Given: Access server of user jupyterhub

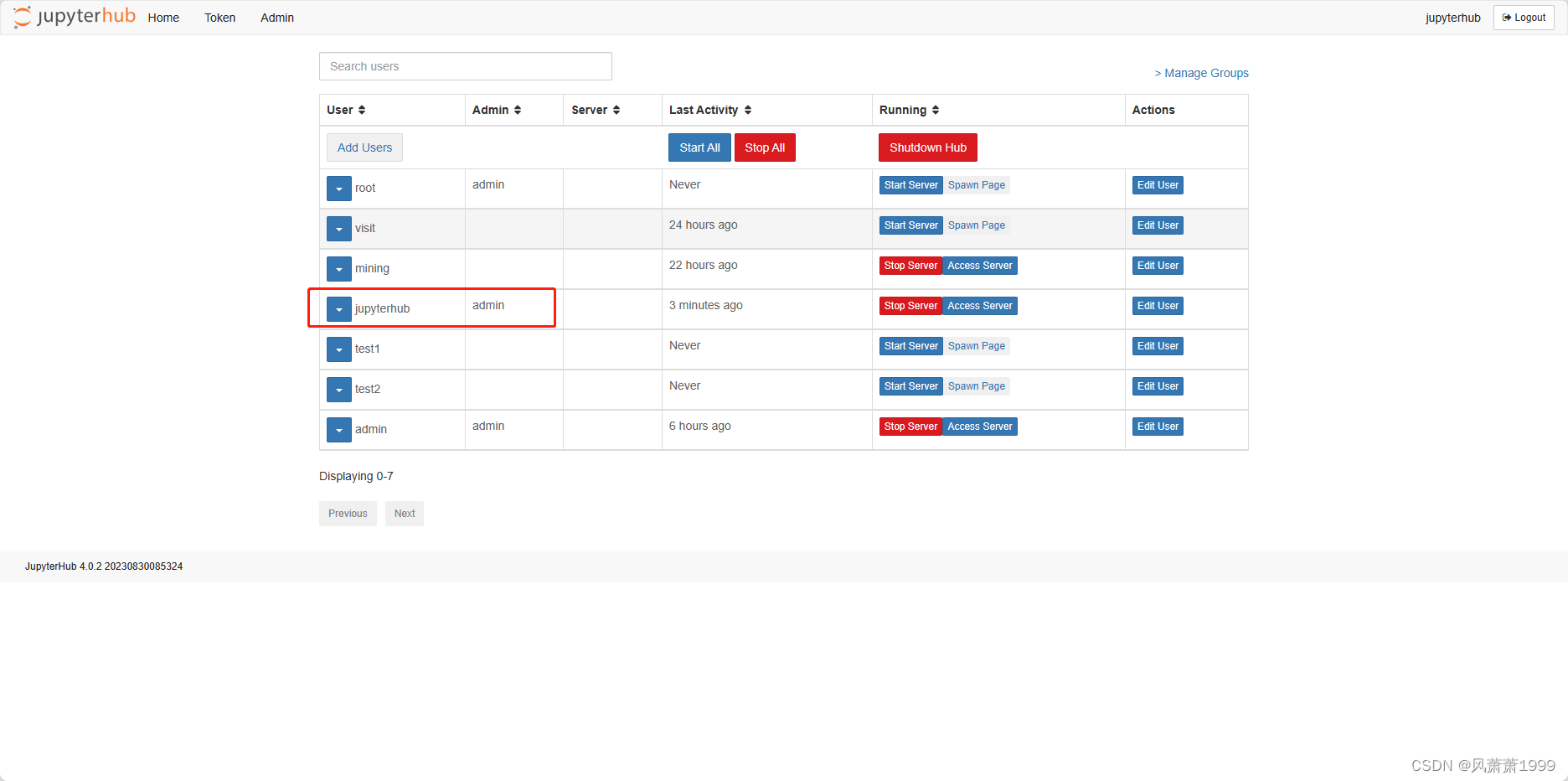Looking at the screenshot, I should 980,306.
